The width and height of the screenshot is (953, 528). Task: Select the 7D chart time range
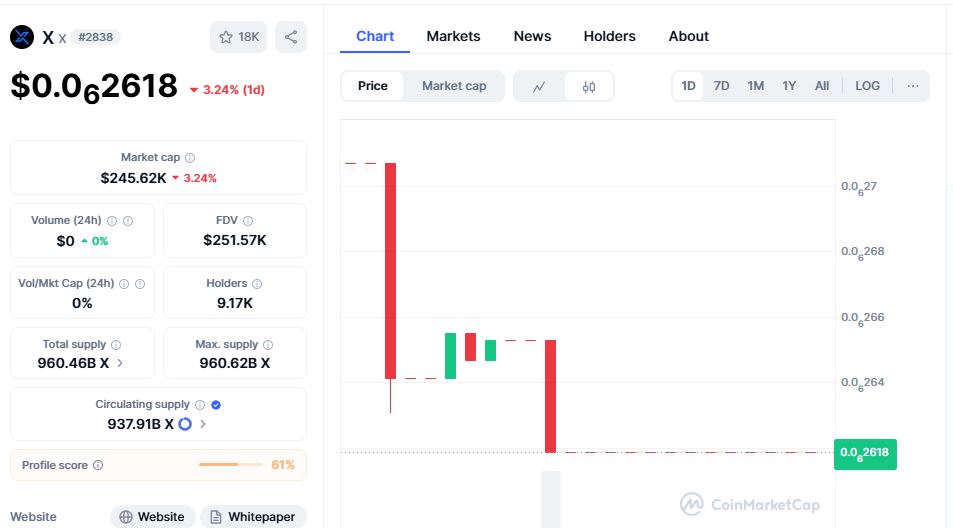tap(721, 86)
